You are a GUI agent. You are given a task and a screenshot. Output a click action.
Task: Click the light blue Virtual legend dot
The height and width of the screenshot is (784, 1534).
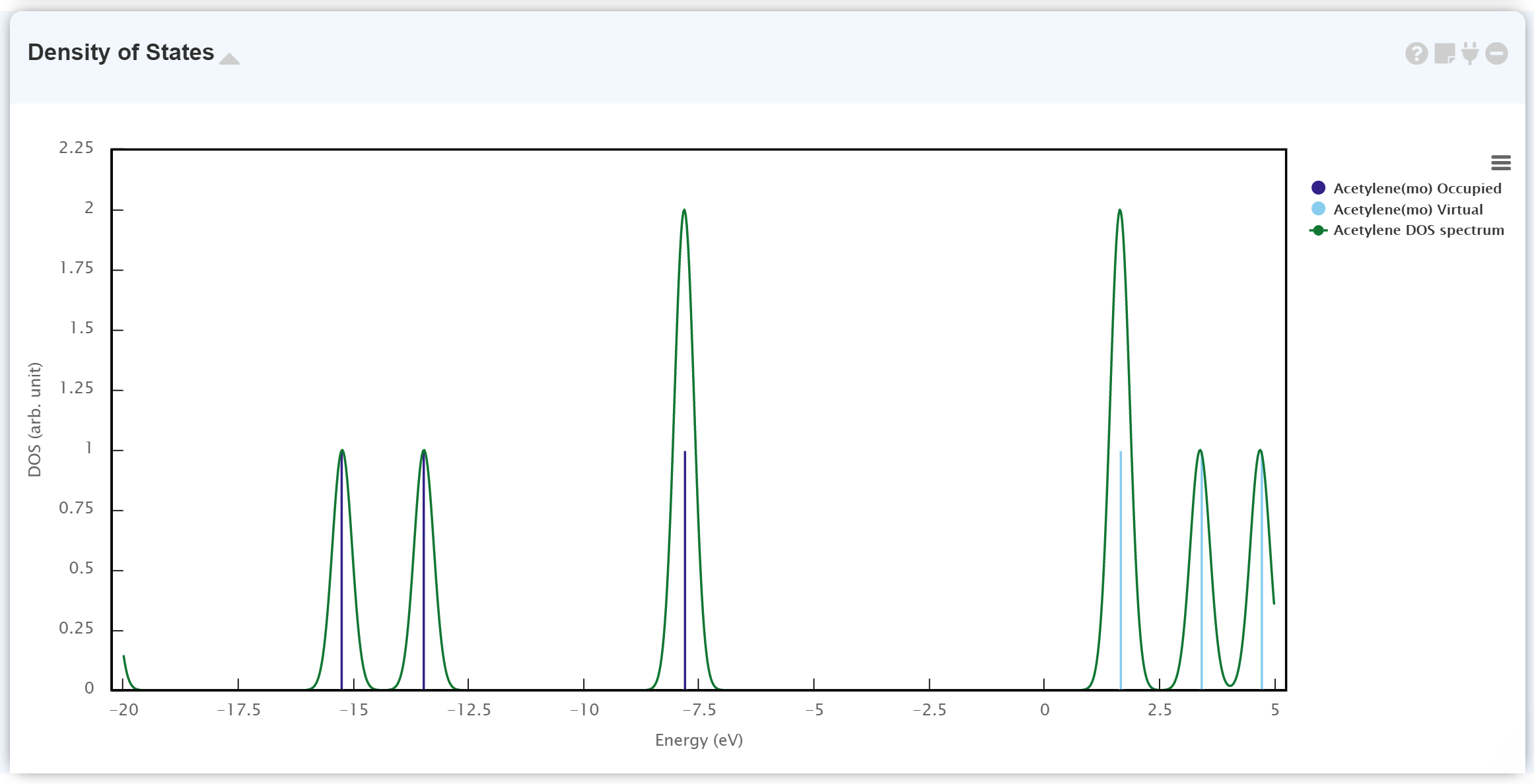1318,209
